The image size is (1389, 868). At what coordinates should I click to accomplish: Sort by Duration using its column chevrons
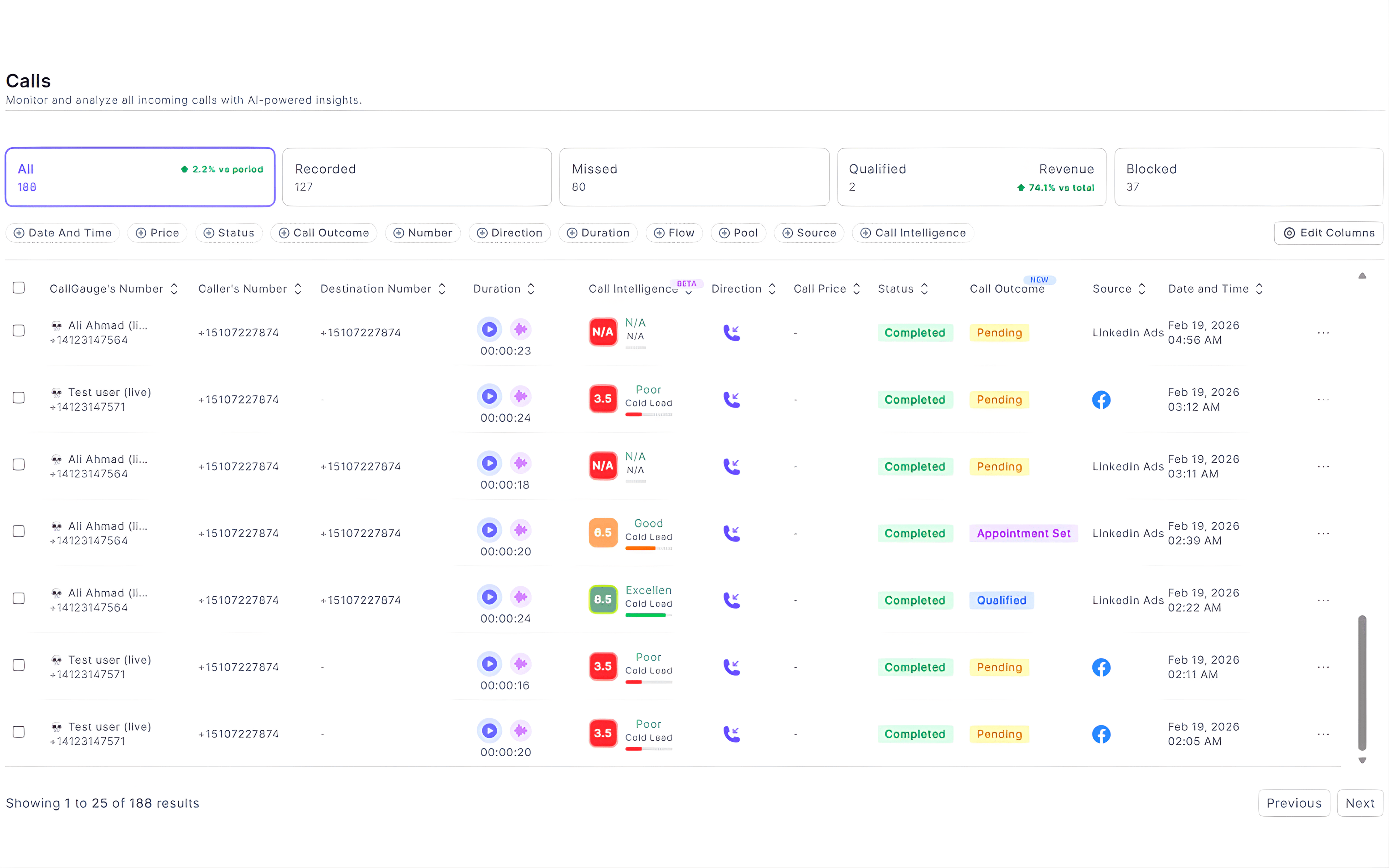[531, 289]
